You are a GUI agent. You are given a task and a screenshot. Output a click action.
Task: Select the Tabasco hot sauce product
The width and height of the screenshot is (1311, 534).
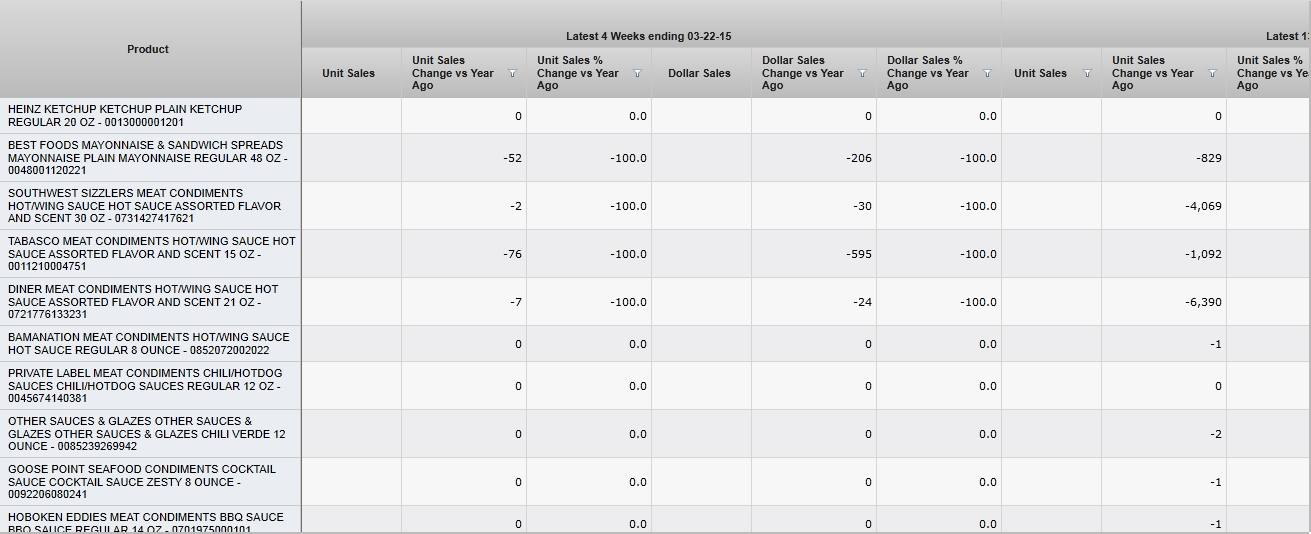click(x=151, y=254)
